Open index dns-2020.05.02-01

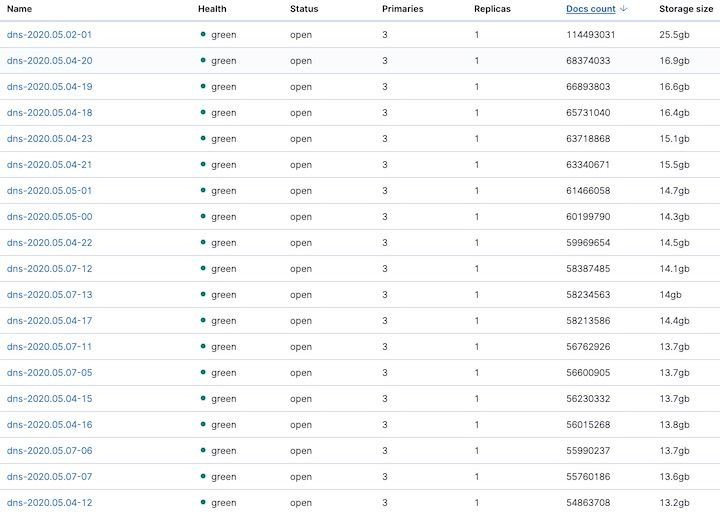tap(49, 35)
